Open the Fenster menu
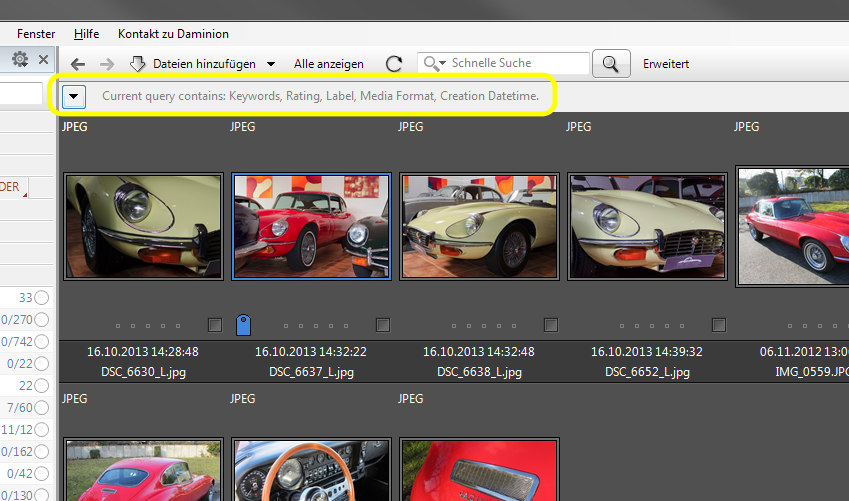Screen dimensions: 849x501 36,34
